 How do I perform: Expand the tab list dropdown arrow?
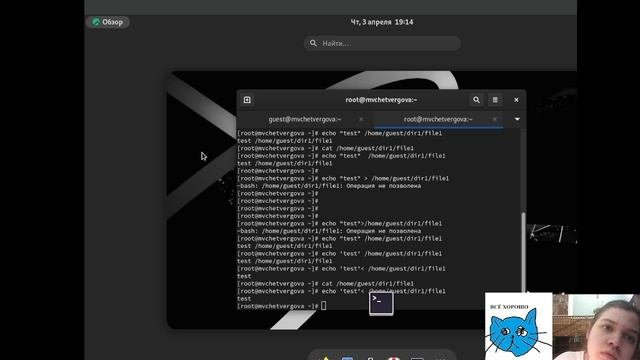click(x=517, y=119)
